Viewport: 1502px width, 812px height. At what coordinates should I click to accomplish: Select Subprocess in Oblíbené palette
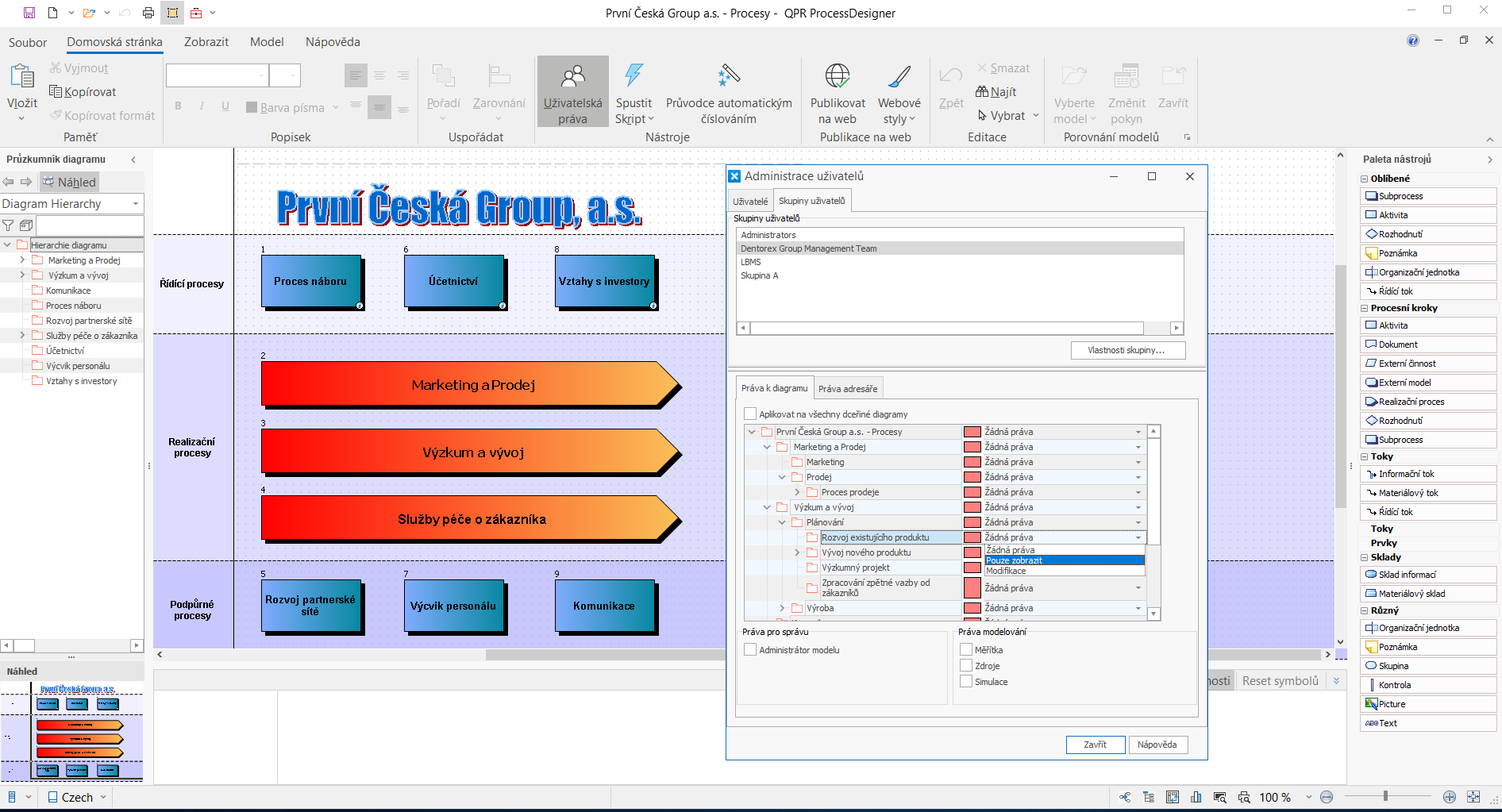[1428, 196]
